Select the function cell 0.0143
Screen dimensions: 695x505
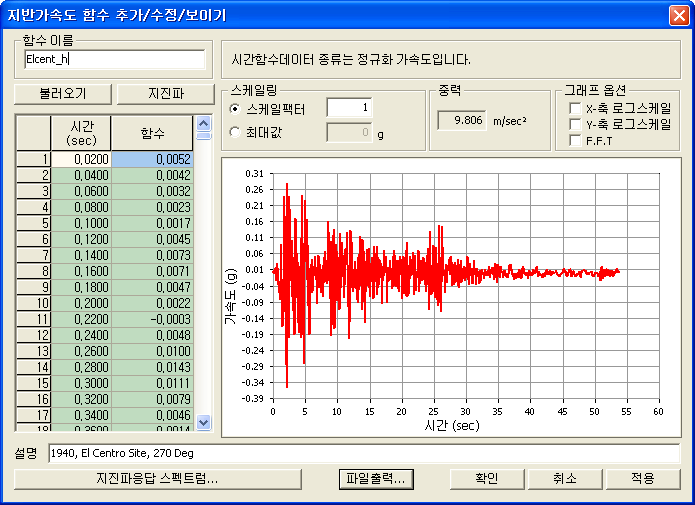pyautogui.click(x=152, y=367)
